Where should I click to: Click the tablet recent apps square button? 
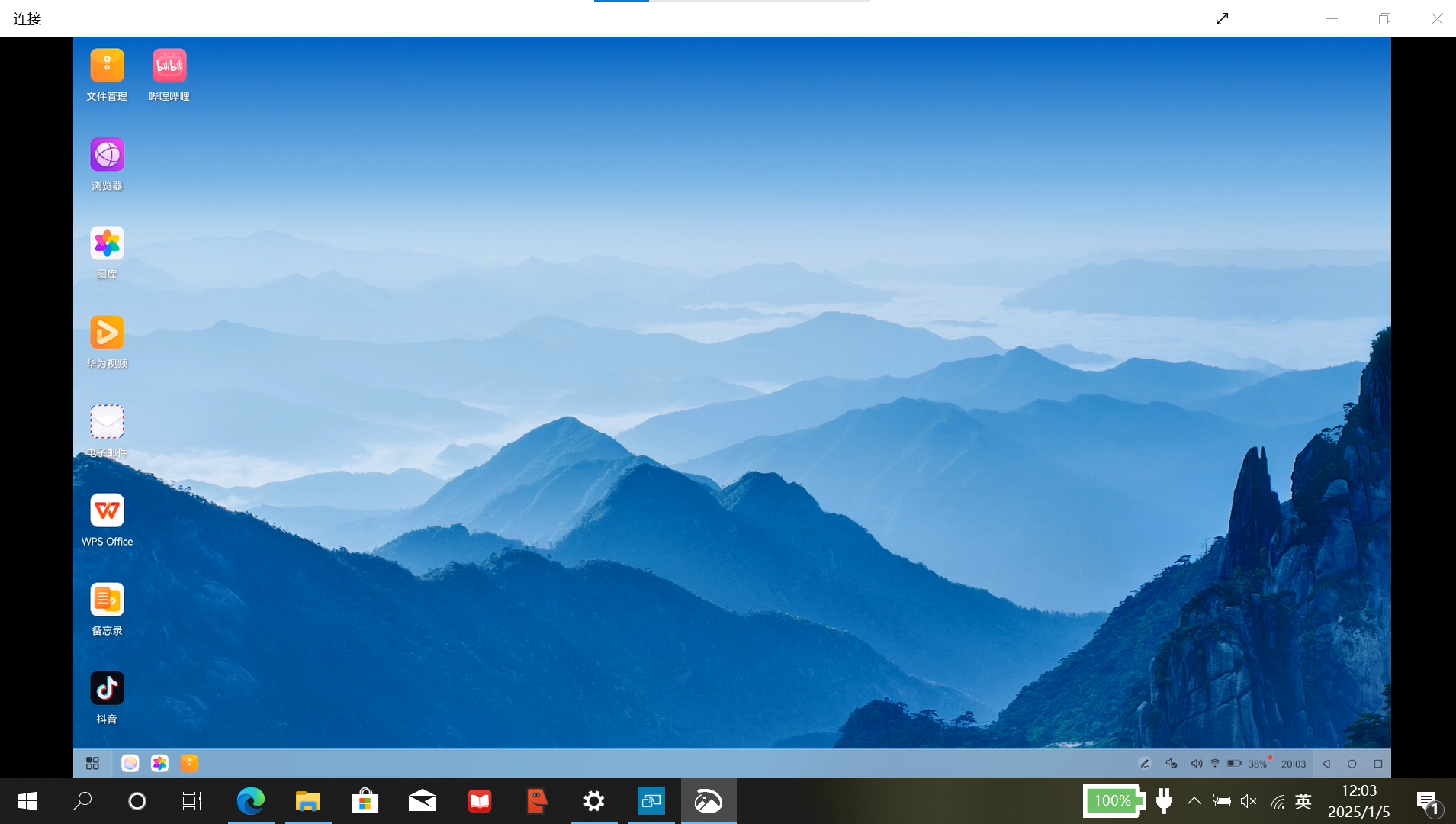pyautogui.click(x=1377, y=764)
